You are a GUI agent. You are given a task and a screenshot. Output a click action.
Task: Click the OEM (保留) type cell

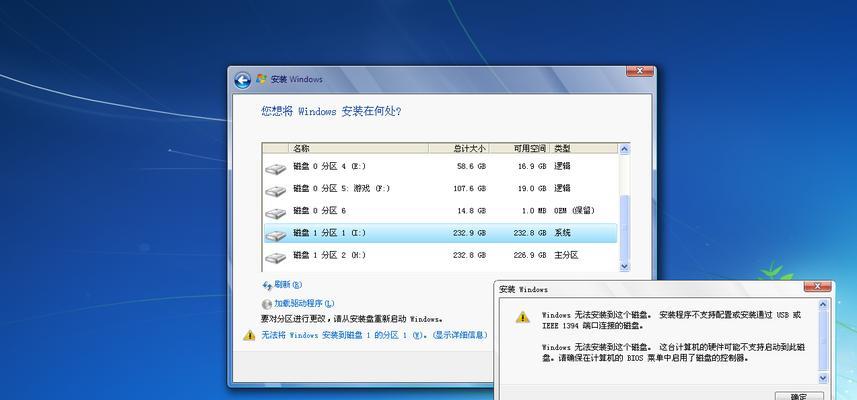coord(574,210)
